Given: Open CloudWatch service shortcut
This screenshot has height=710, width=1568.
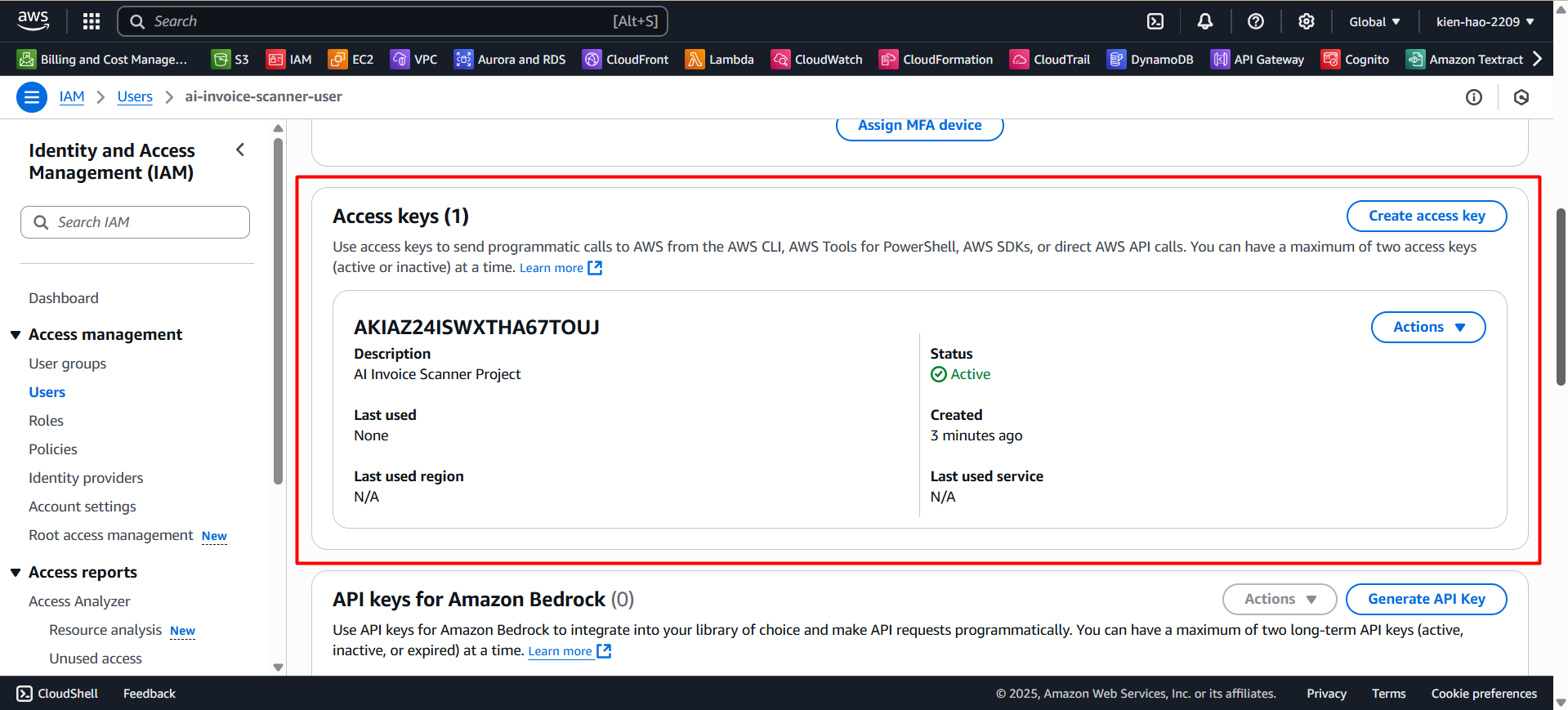Looking at the screenshot, I should (816, 59).
